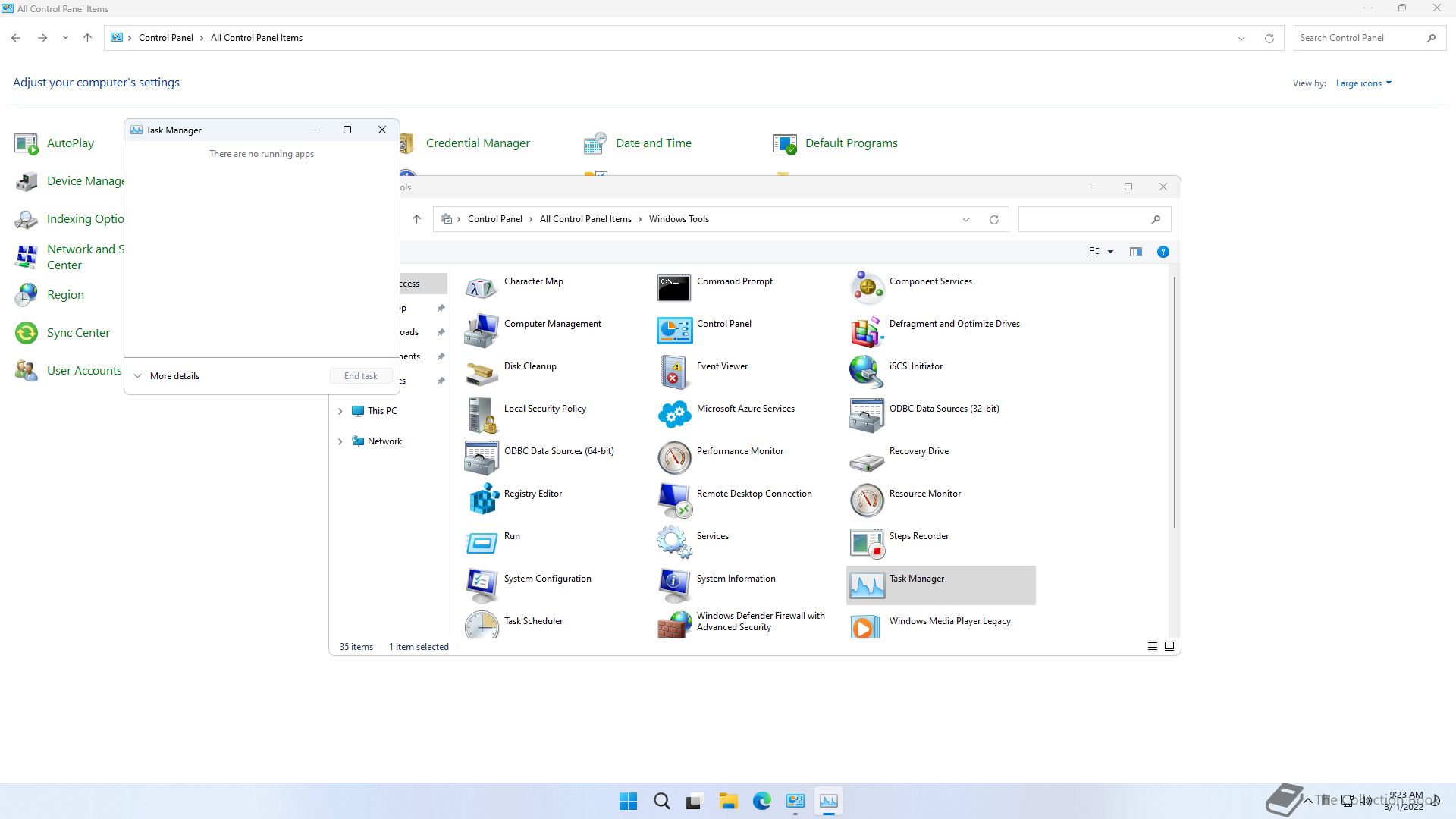This screenshot has width=1456, height=819.
Task: Click the End task button
Action: pyautogui.click(x=361, y=376)
